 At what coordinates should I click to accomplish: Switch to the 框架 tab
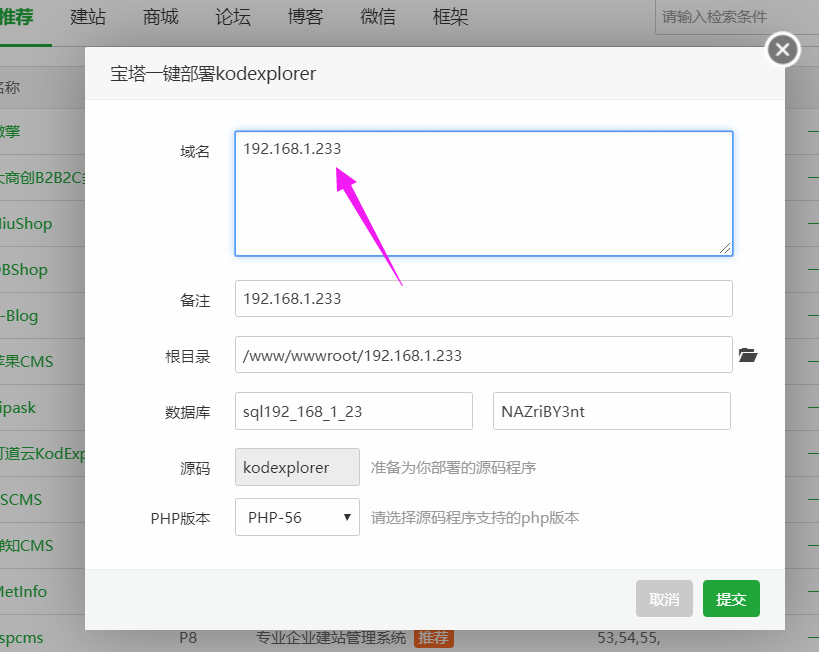click(450, 17)
